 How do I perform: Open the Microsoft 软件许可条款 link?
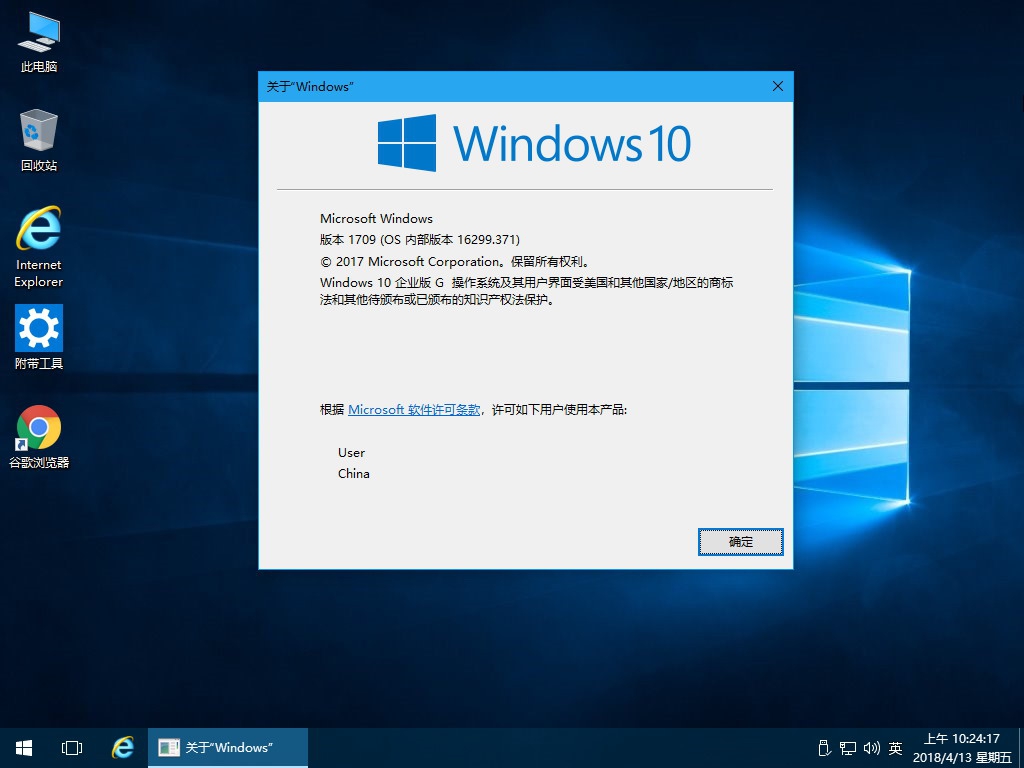[414, 409]
